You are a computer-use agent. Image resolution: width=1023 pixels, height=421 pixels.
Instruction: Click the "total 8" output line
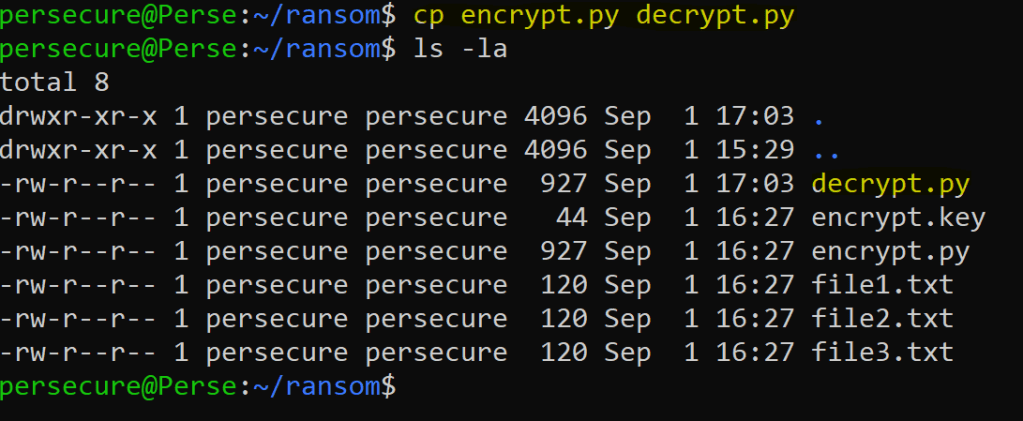click(55, 82)
